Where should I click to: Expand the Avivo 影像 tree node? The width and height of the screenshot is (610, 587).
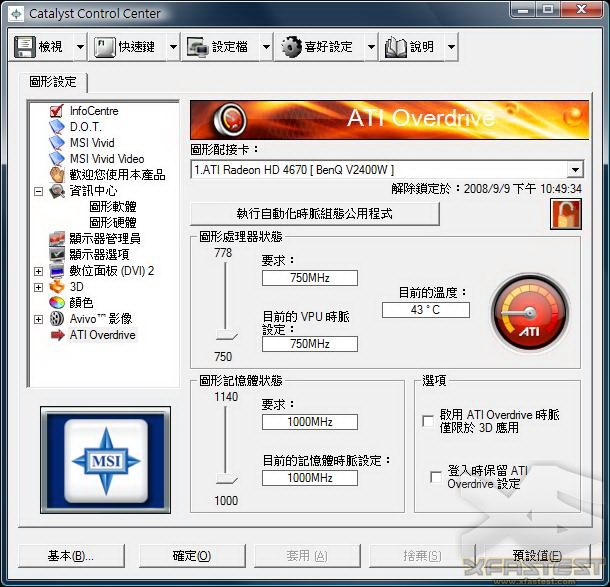(39, 319)
